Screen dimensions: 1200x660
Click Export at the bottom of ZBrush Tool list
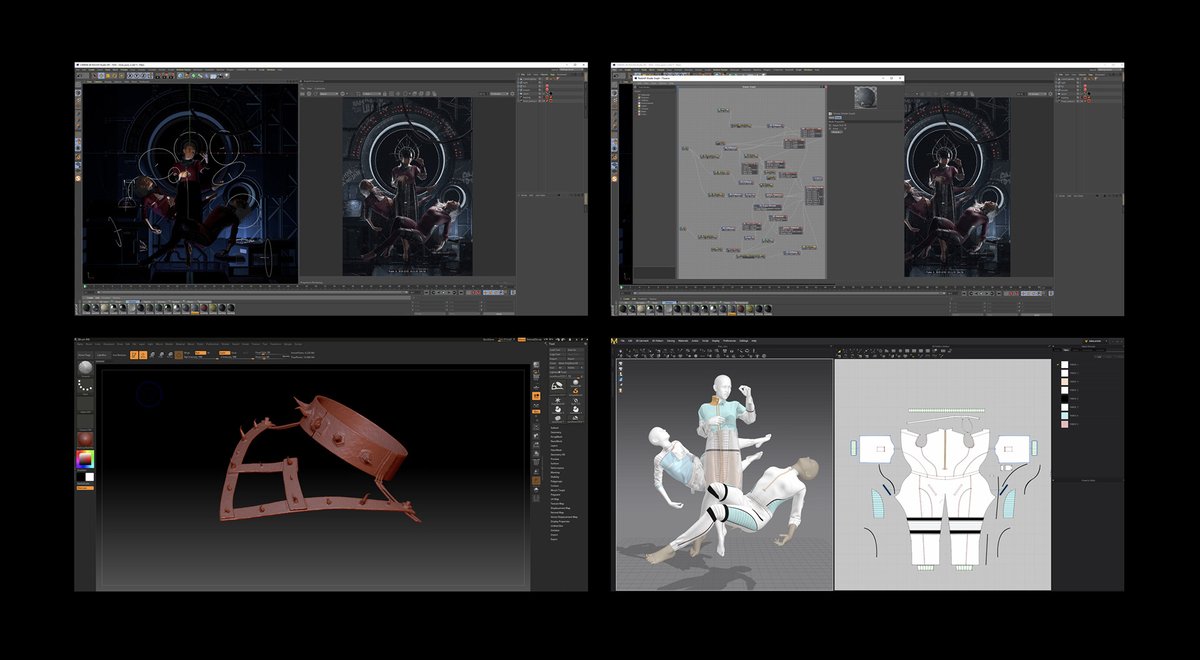pos(554,539)
